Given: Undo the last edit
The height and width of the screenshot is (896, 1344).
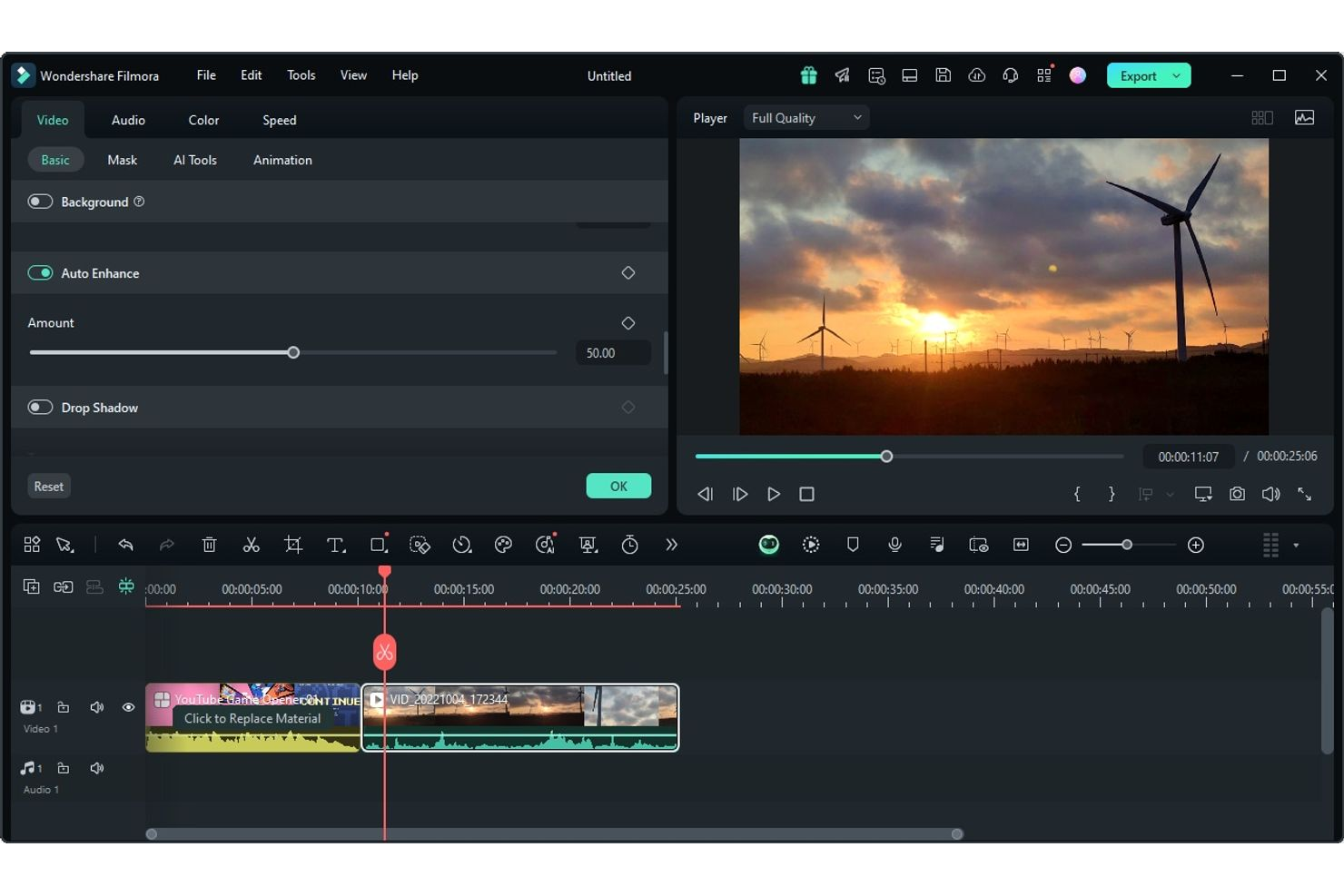Looking at the screenshot, I should (x=125, y=545).
